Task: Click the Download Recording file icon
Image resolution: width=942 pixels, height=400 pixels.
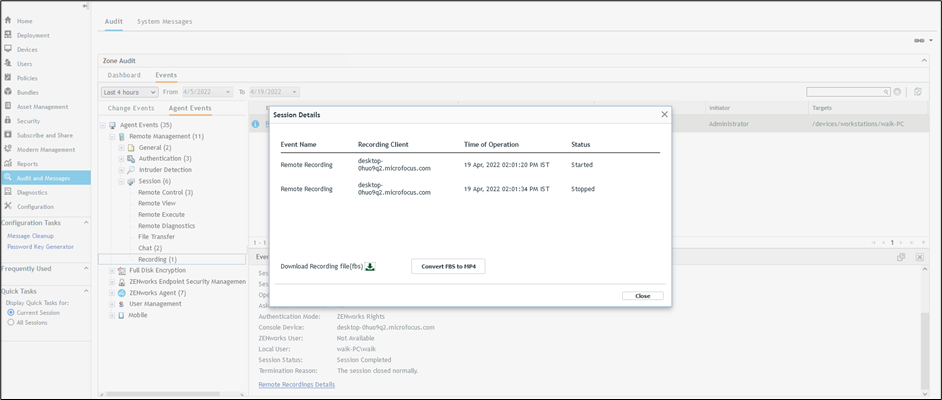Action: tap(370, 266)
